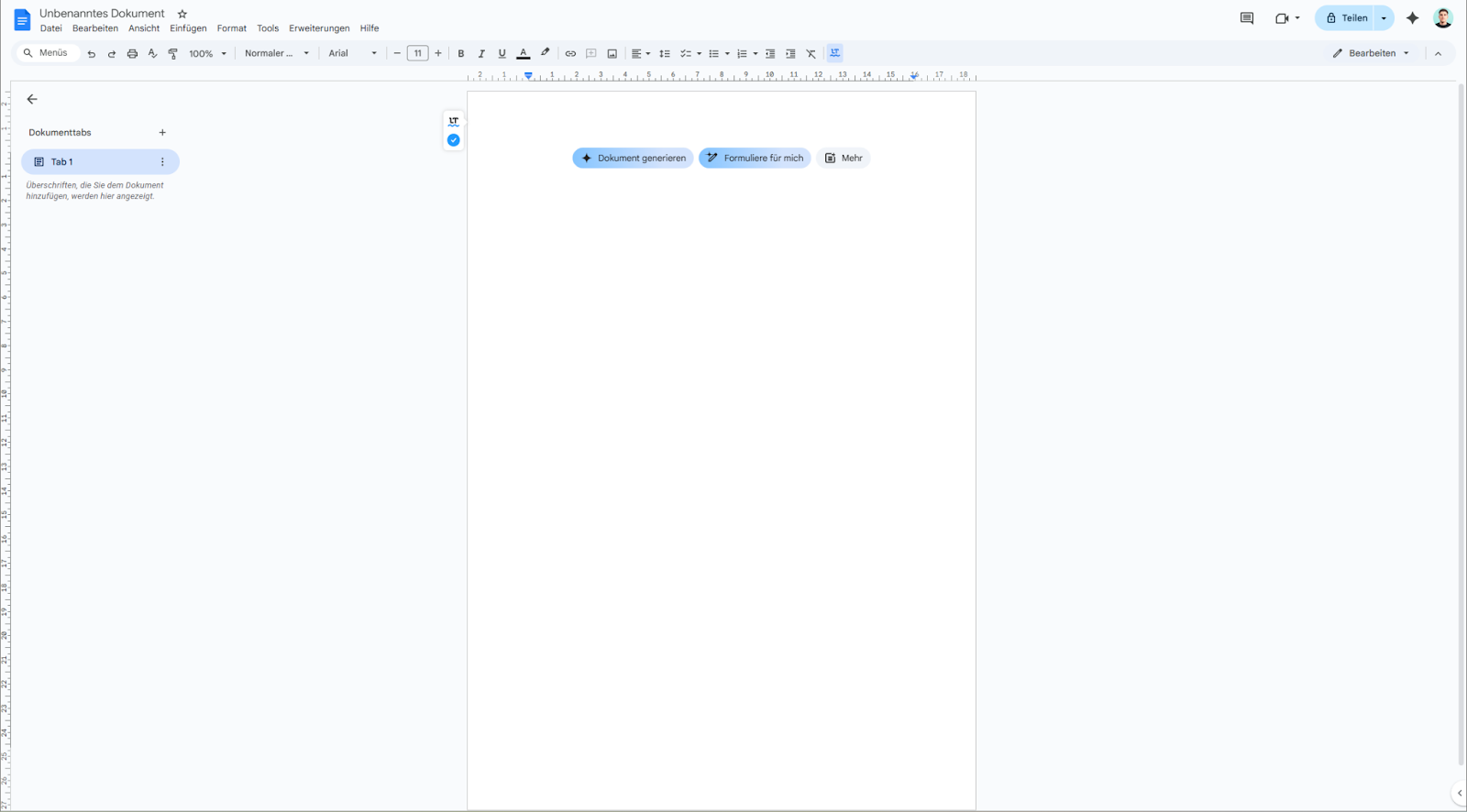The width and height of the screenshot is (1467, 812).
Task: Open the Arial font dropdown
Action: [x=352, y=54]
